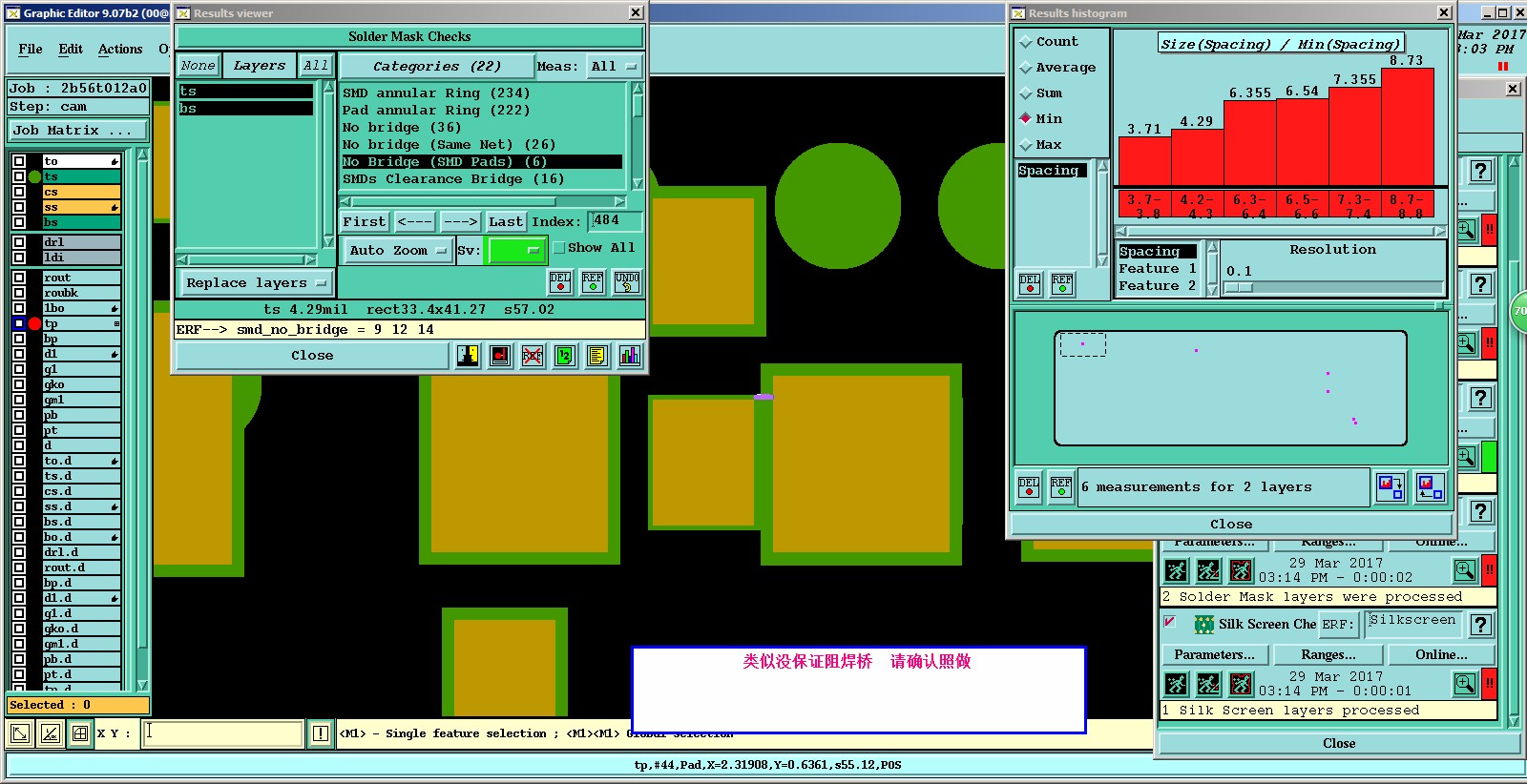The height and width of the screenshot is (784, 1527).
Task: Click the REF icon in Results viewer
Action: coord(593,282)
